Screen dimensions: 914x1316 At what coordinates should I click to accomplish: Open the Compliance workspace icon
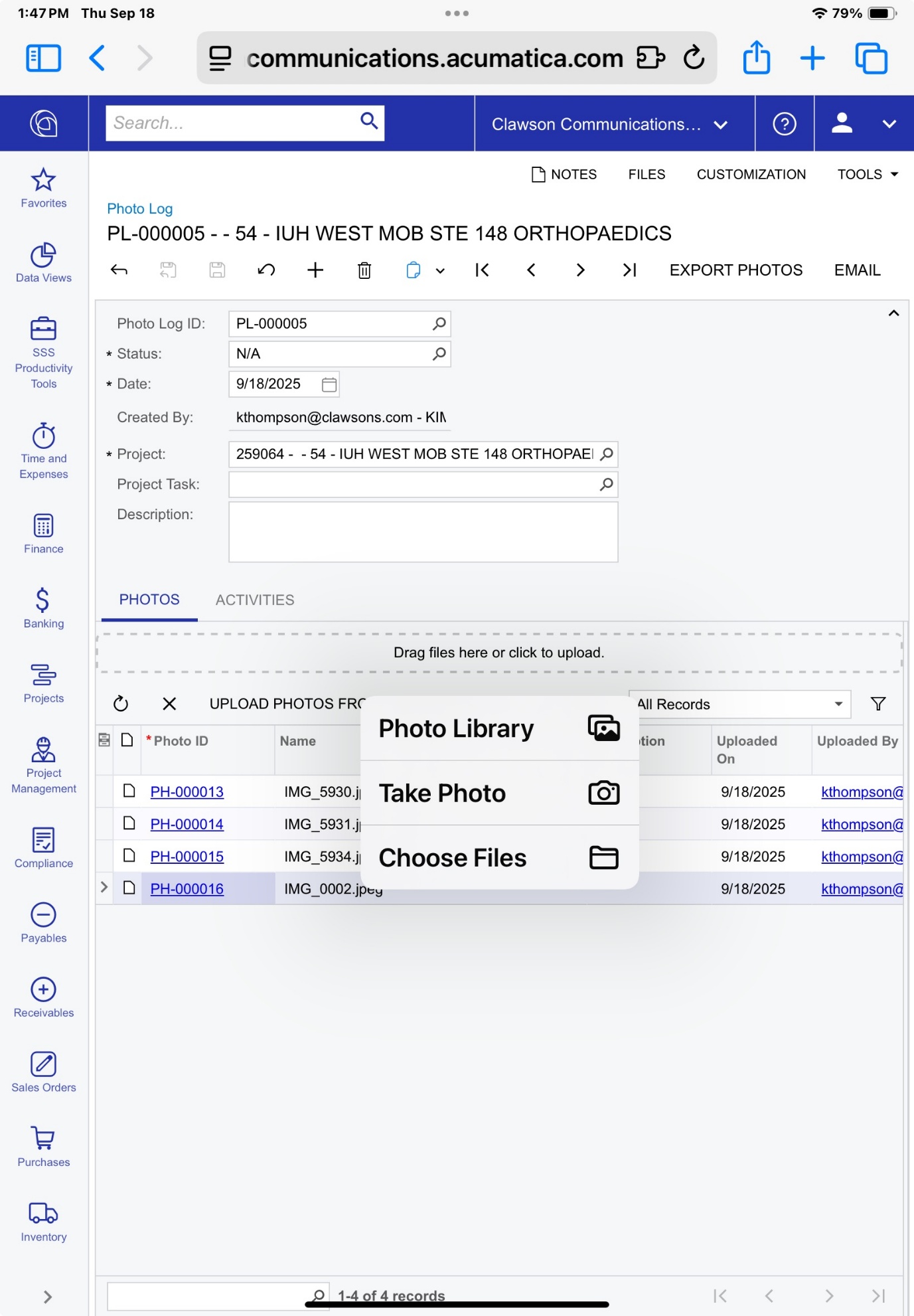(44, 847)
